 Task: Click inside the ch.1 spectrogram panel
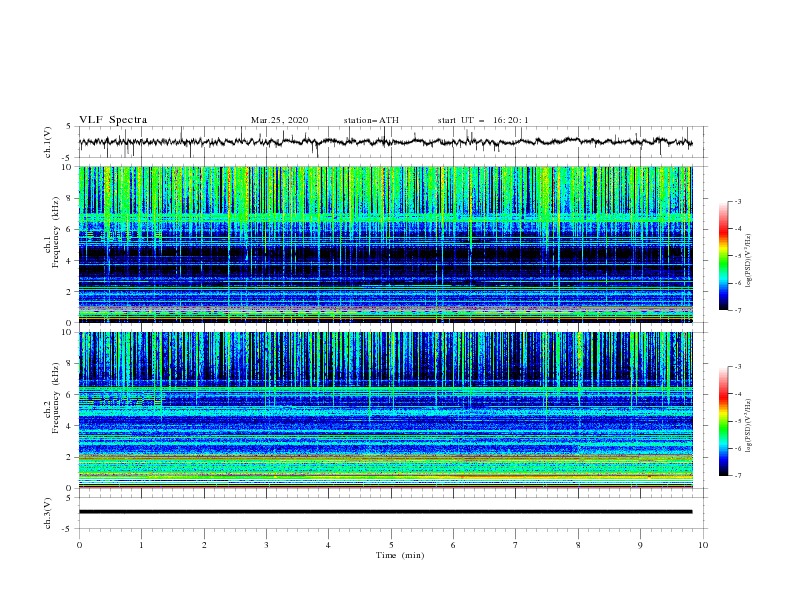[x=385, y=244]
